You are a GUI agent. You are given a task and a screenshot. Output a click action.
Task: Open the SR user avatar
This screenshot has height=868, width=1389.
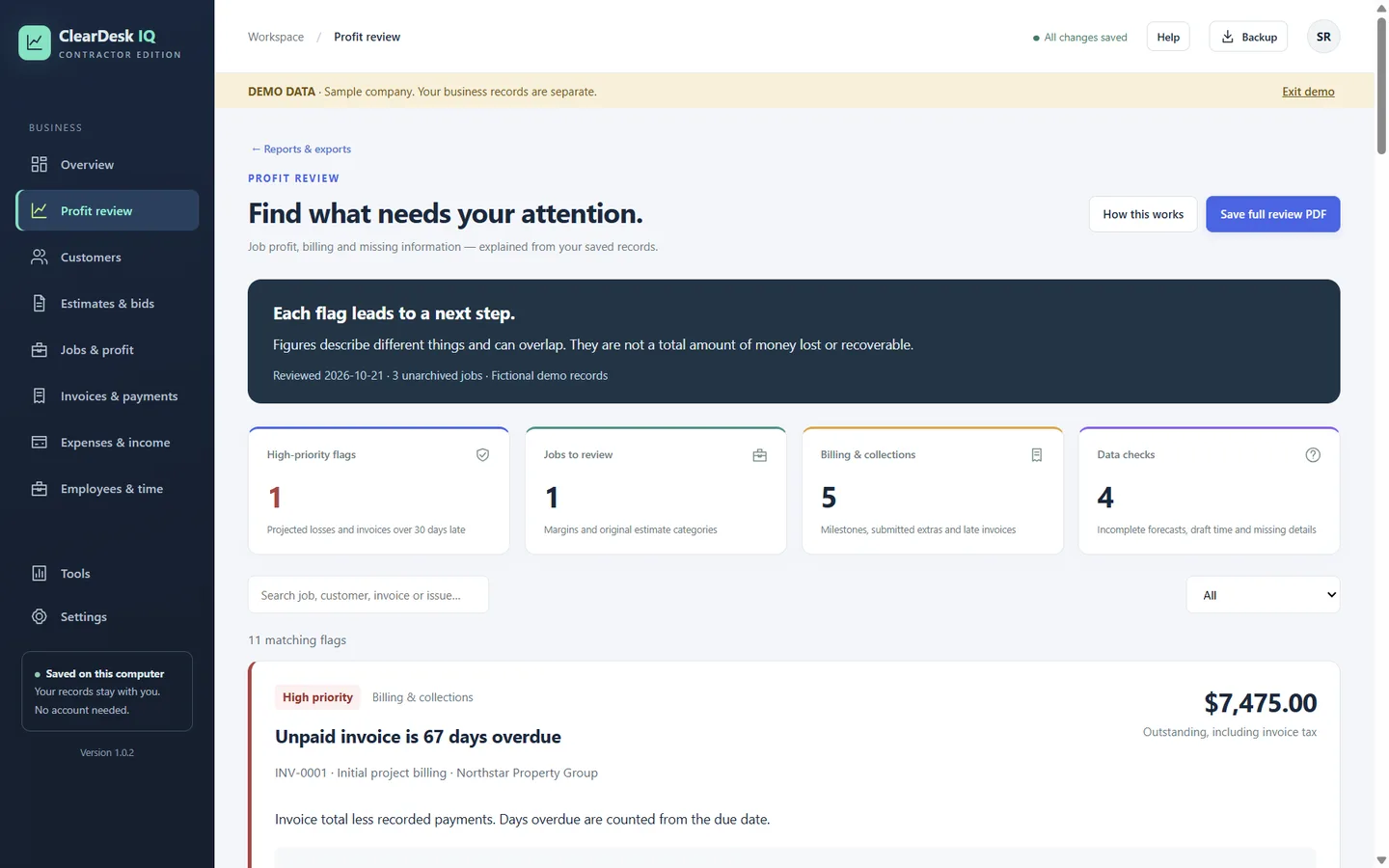[1323, 37]
